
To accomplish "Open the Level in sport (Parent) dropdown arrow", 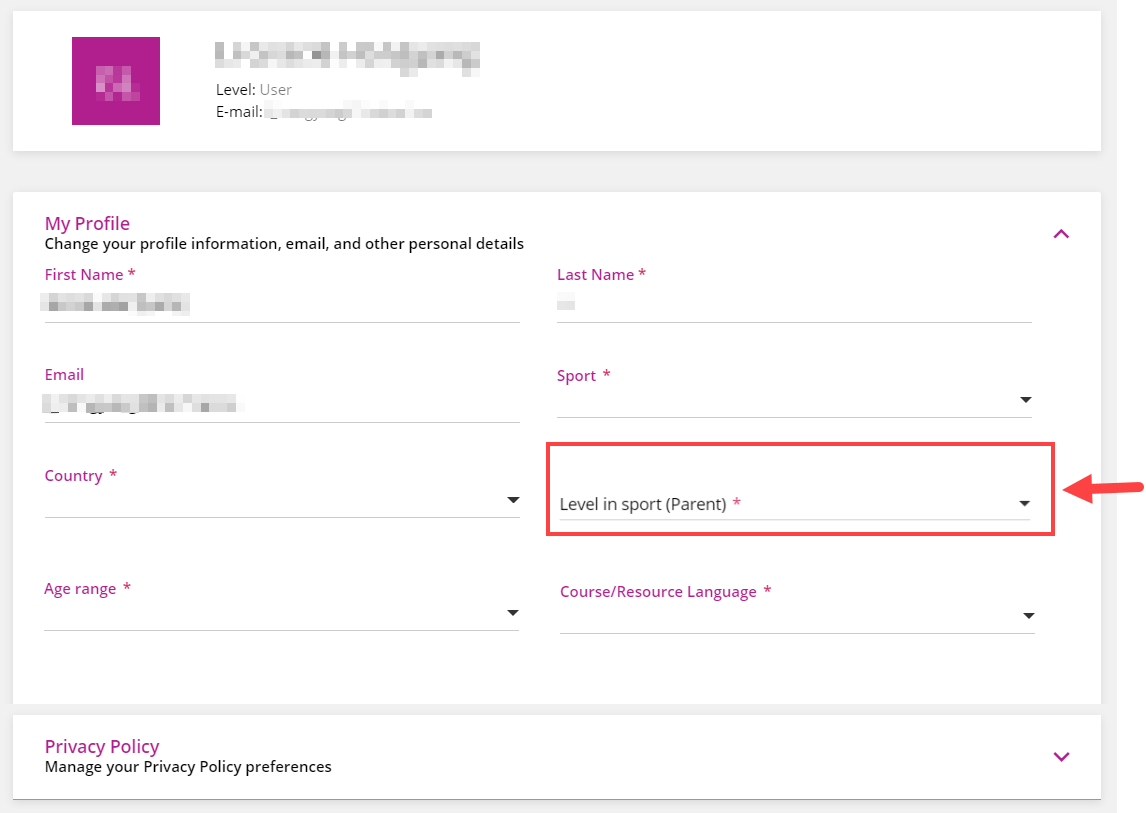I will (x=1024, y=504).
